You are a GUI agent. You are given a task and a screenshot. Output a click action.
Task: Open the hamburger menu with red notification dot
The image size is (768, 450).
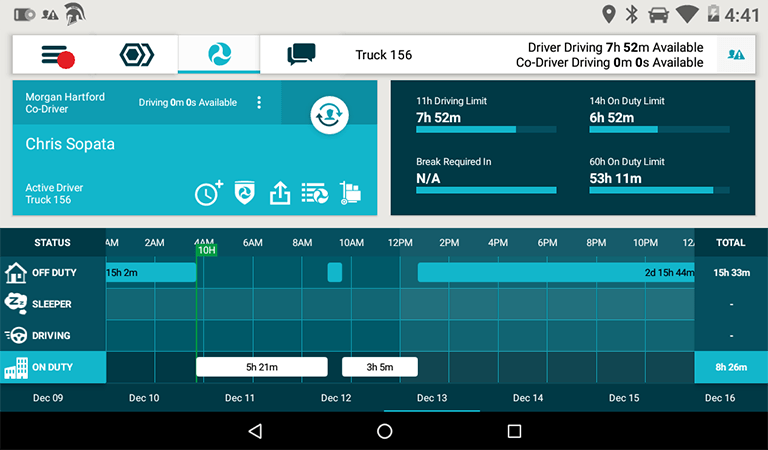coord(57,55)
